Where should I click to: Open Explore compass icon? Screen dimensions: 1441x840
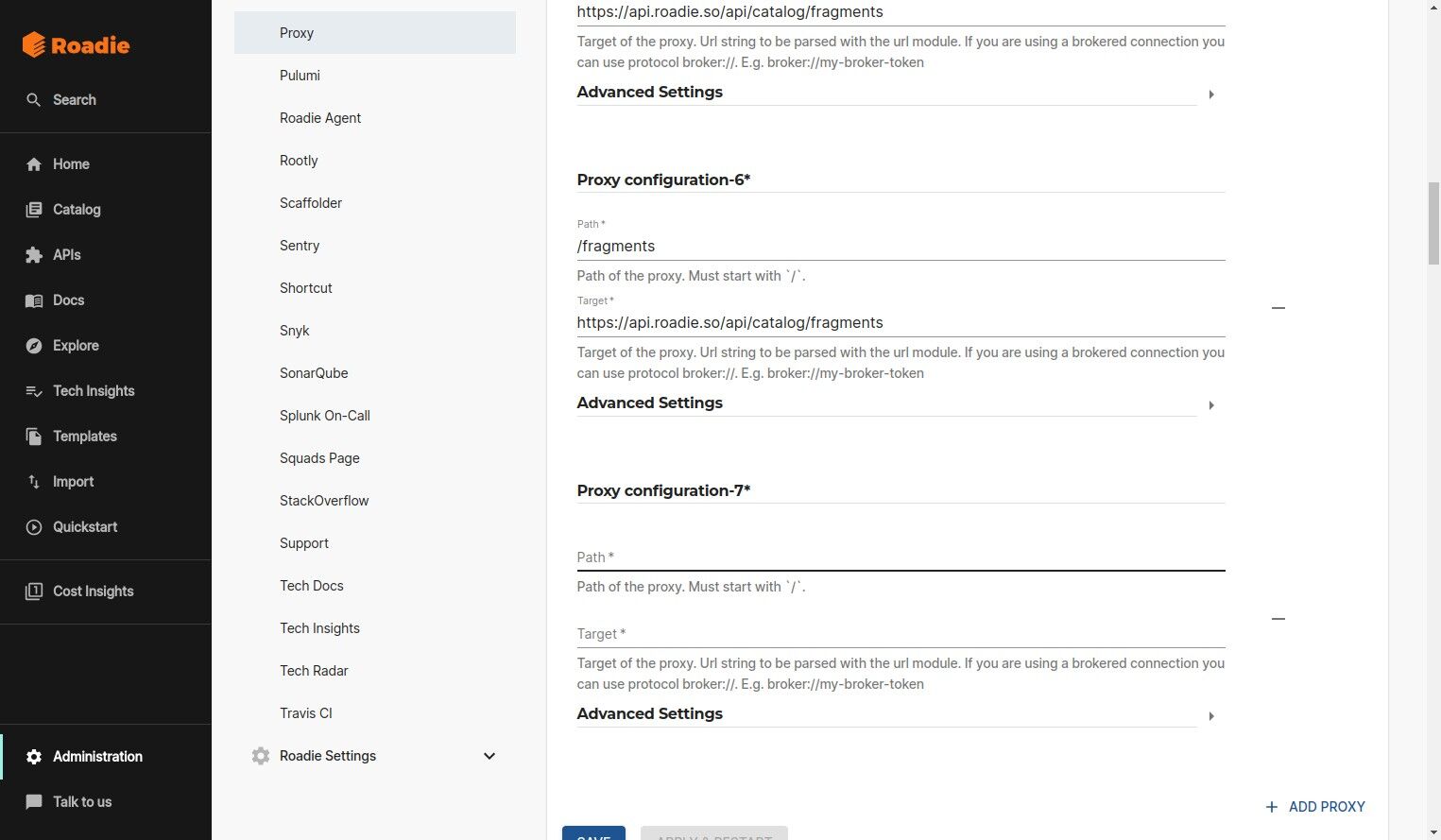pos(34,346)
